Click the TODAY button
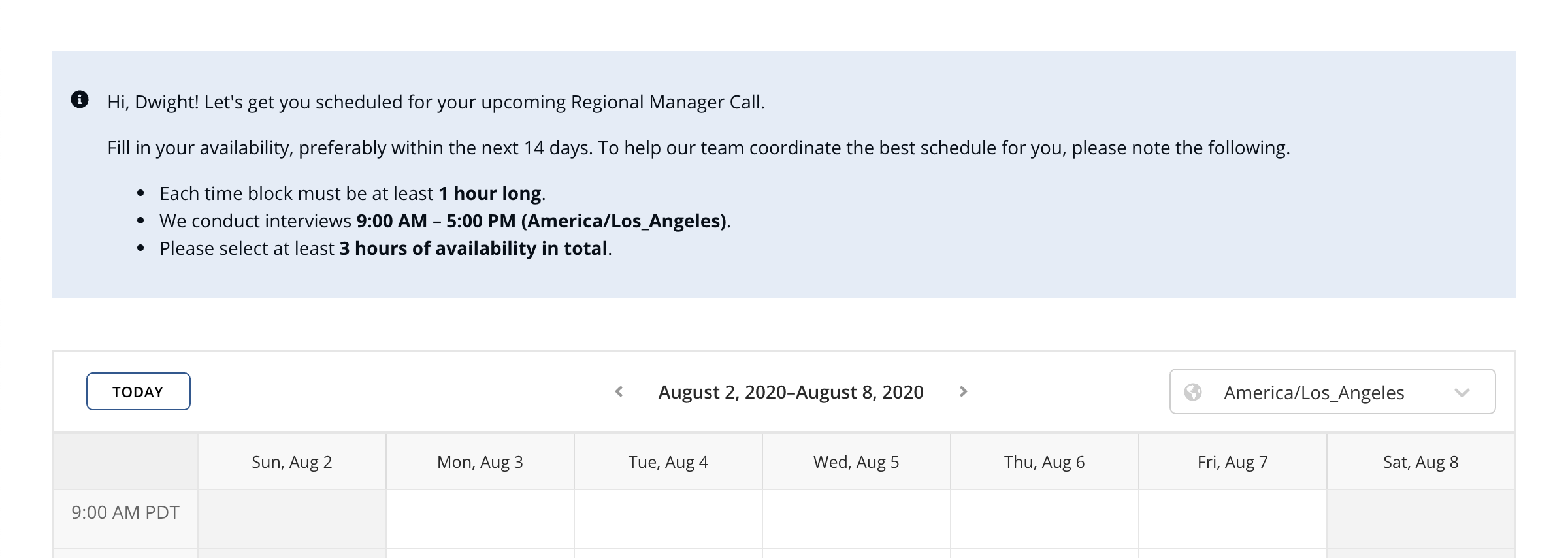Screen dimensions: 1568x558 [139, 391]
